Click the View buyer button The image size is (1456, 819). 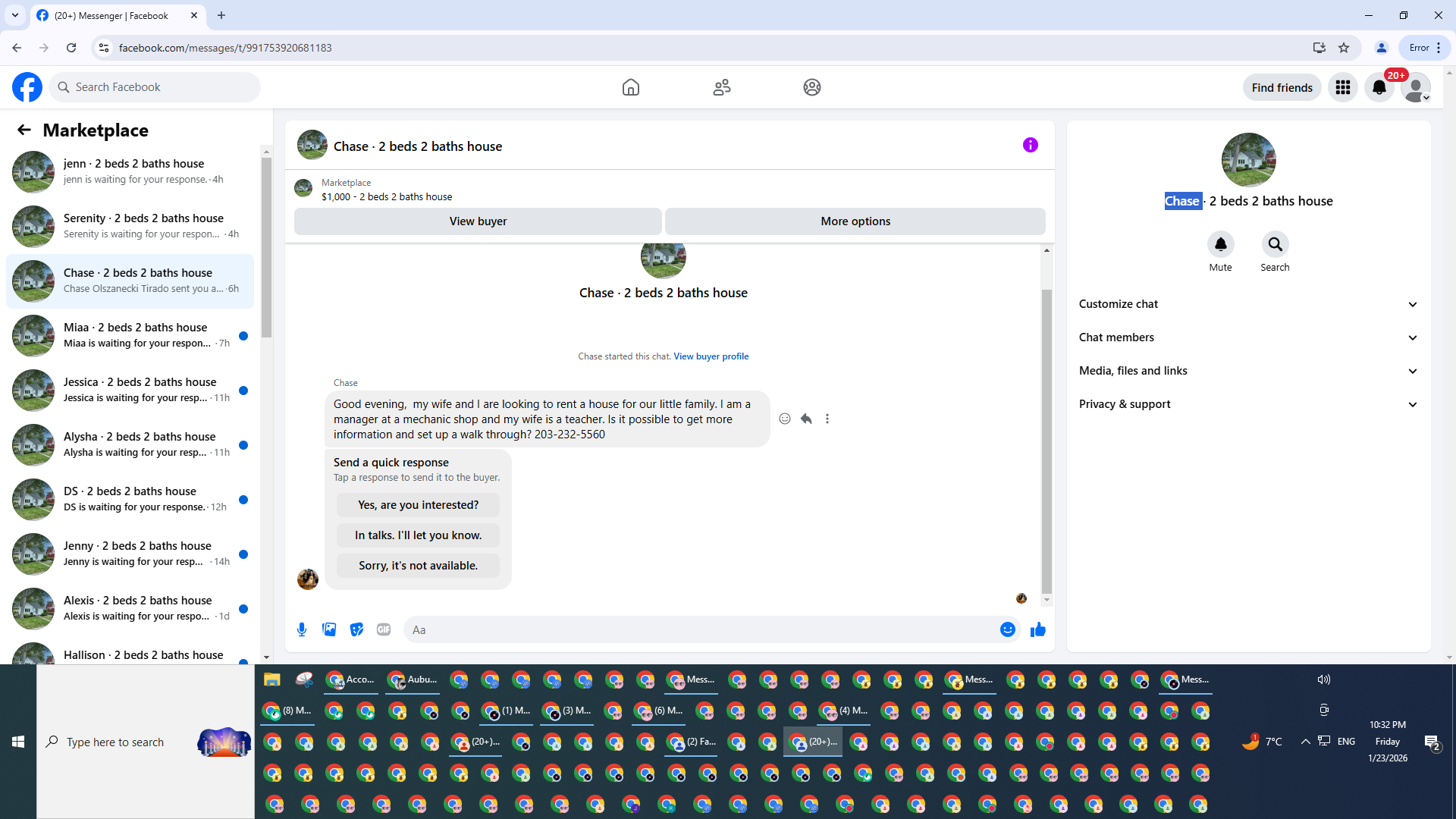pos(478,221)
